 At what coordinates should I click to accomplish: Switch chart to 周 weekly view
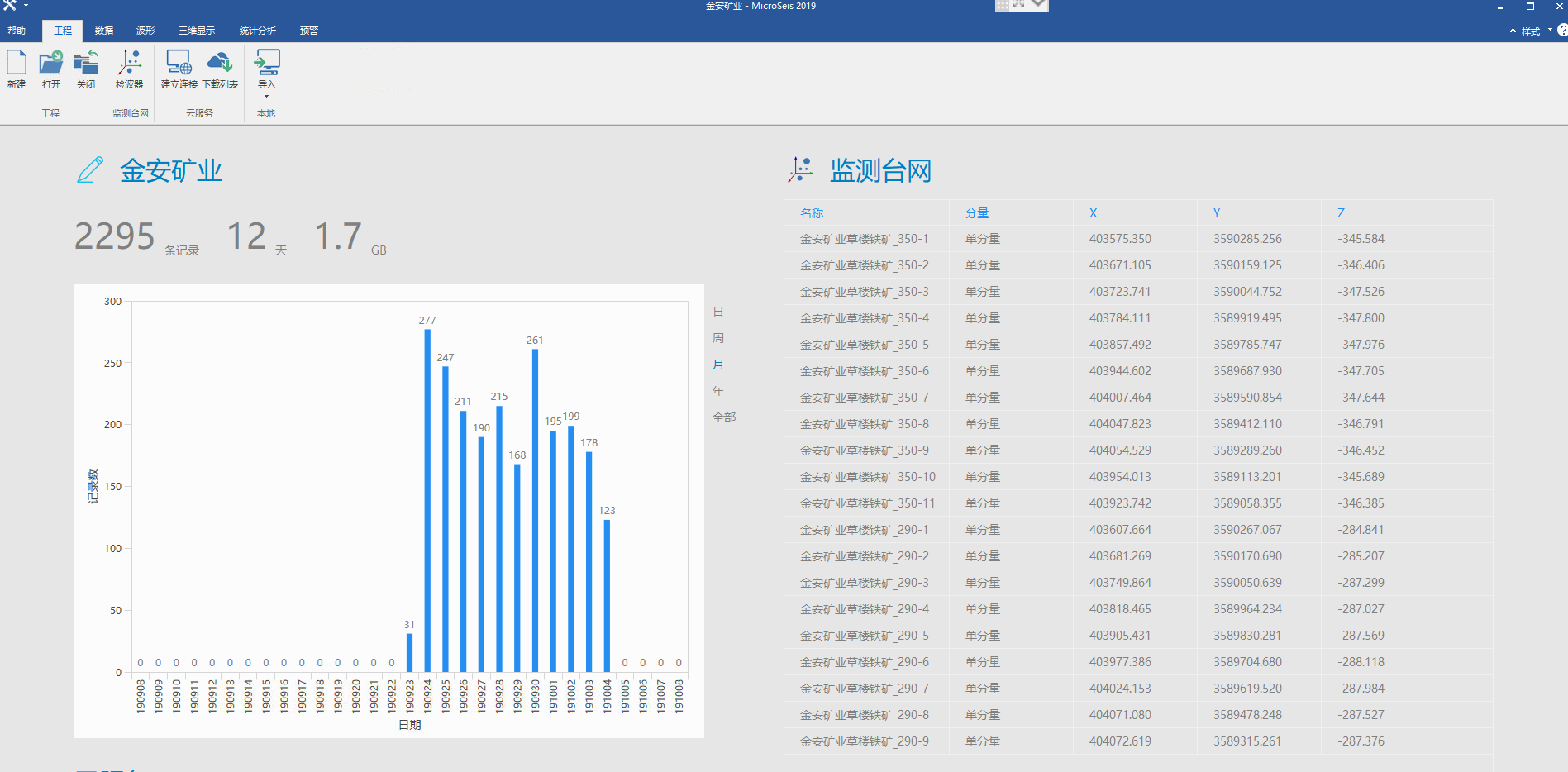(x=718, y=338)
